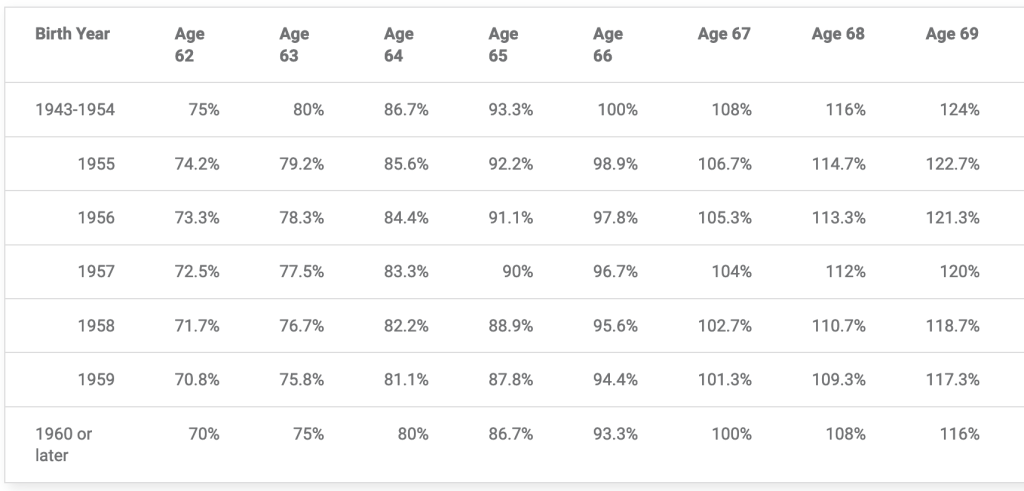Click the 113.3% cell in 1956 row
Image resolution: width=1024 pixels, height=491 pixels.
[x=839, y=218]
